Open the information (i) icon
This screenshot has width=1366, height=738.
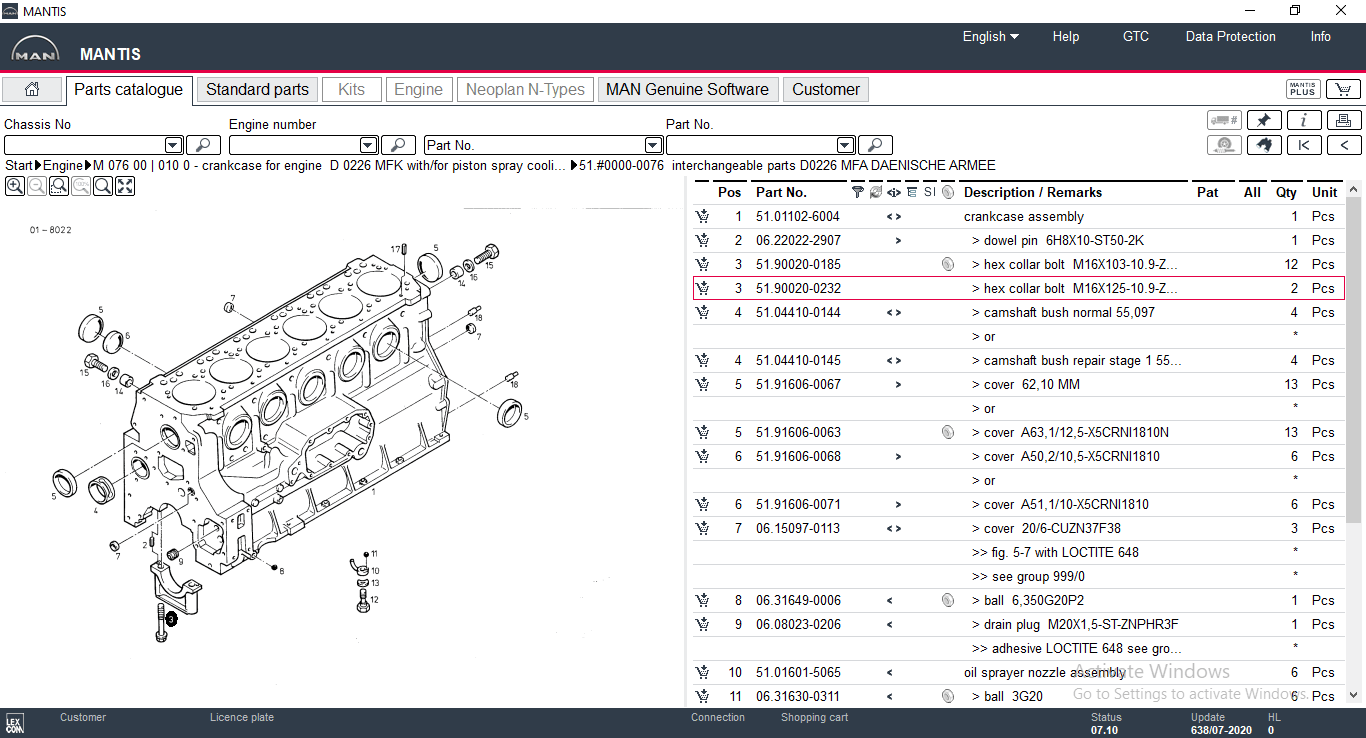pos(1304,121)
